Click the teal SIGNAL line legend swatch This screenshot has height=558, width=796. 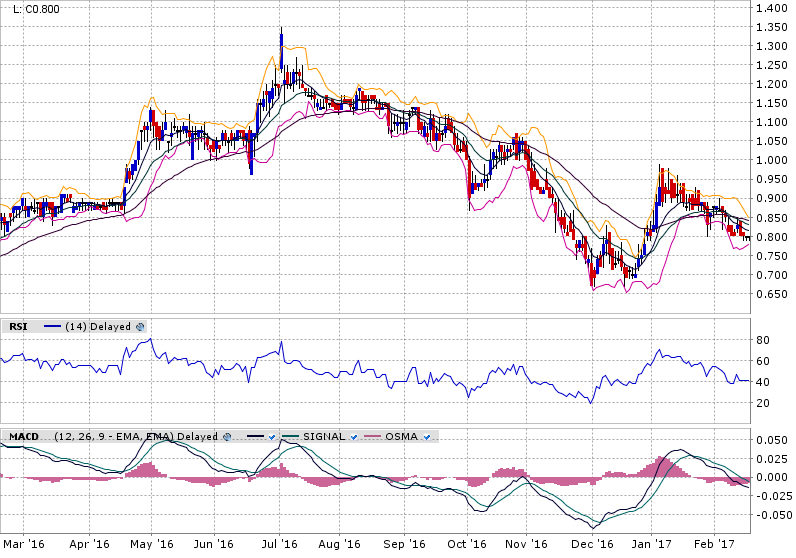pyautogui.click(x=290, y=437)
